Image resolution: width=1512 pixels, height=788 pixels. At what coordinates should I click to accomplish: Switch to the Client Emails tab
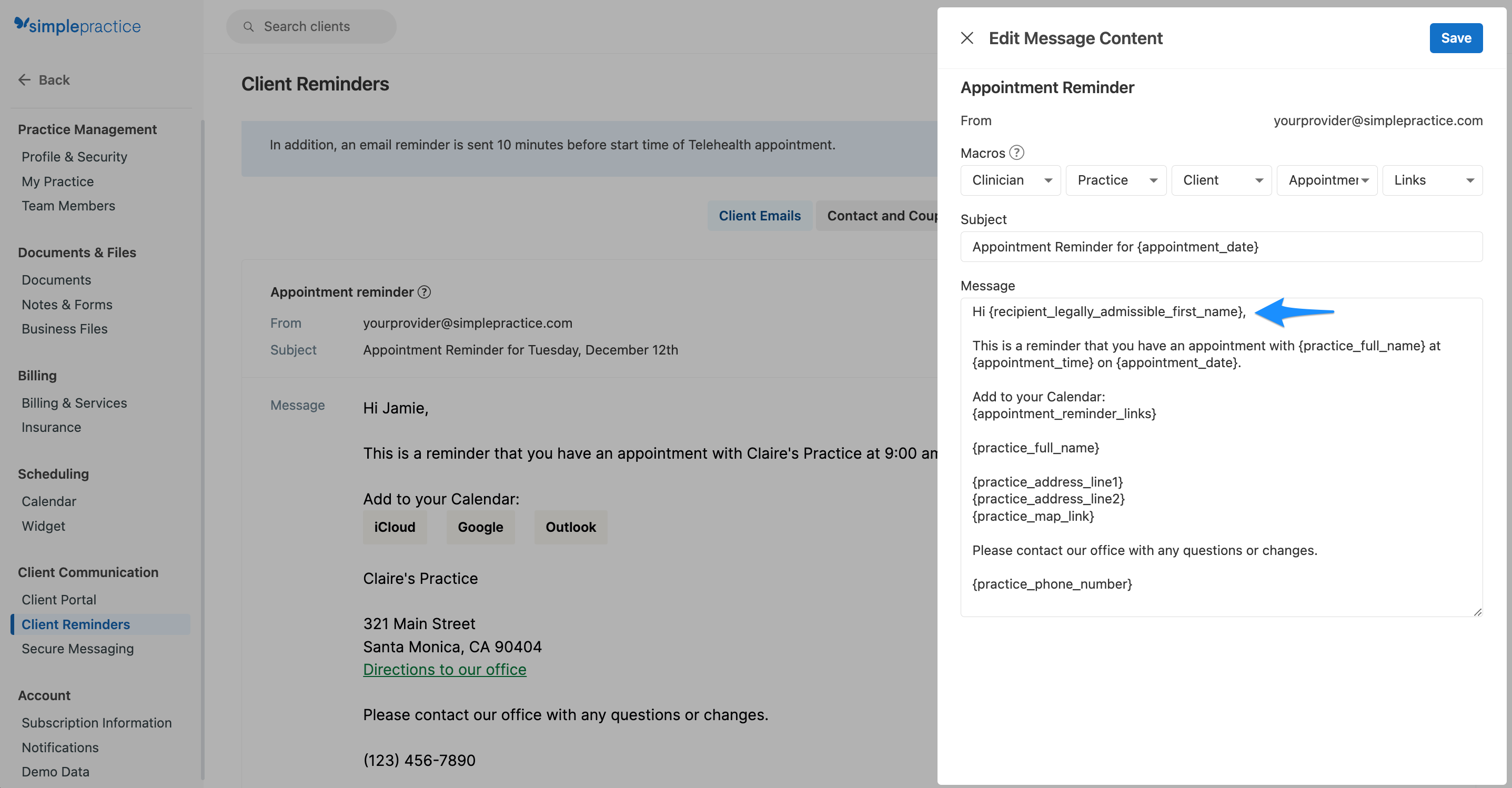coord(760,215)
